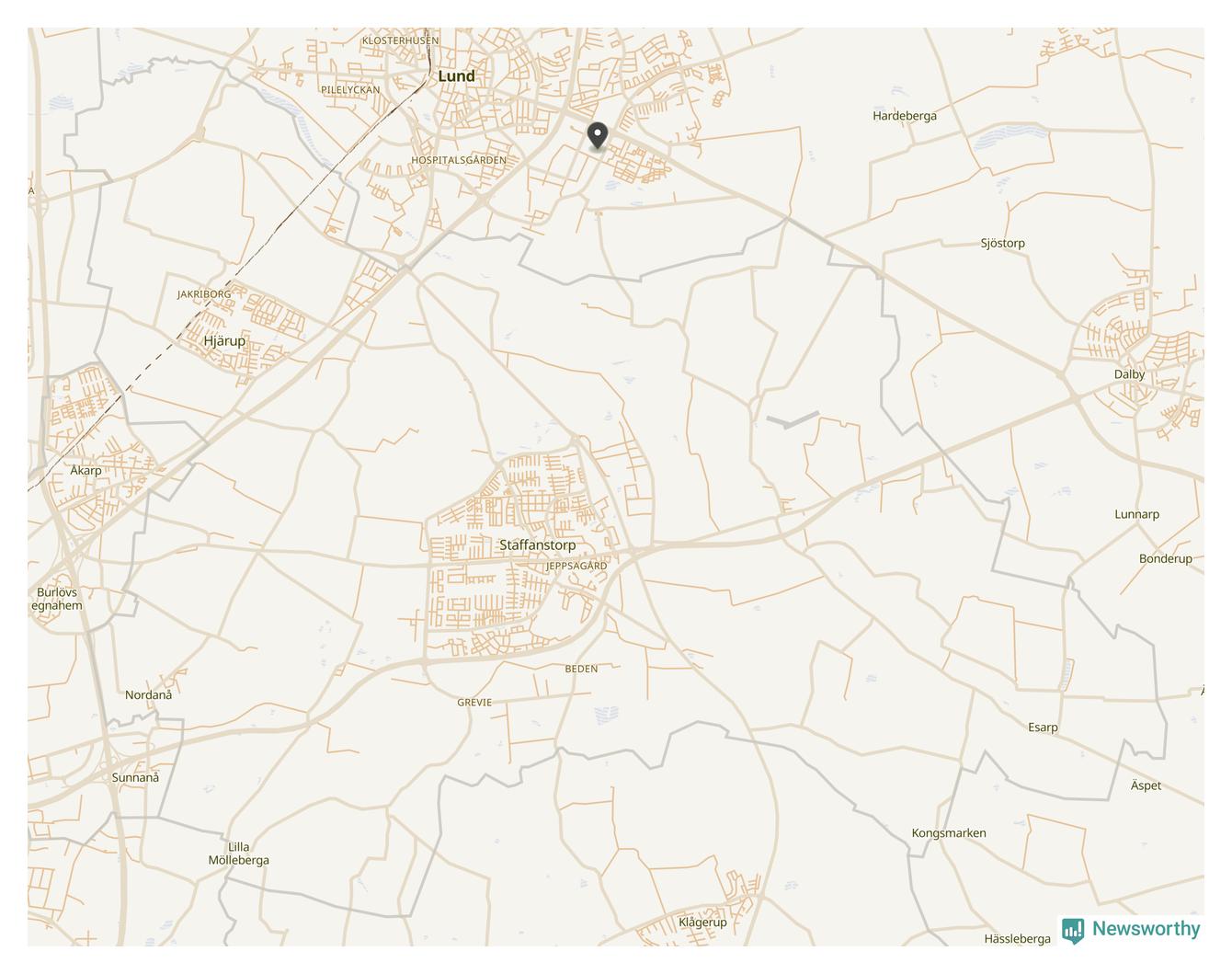
Task: Click the Bonderup label
Action: tap(1165, 559)
